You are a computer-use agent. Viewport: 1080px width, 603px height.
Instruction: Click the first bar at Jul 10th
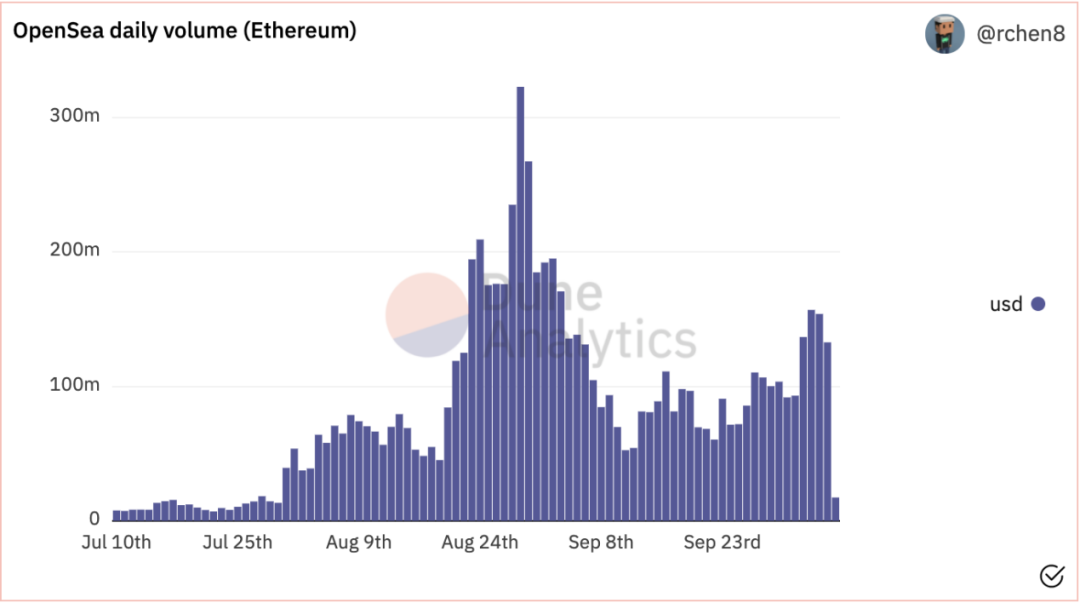(x=116, y=515)
